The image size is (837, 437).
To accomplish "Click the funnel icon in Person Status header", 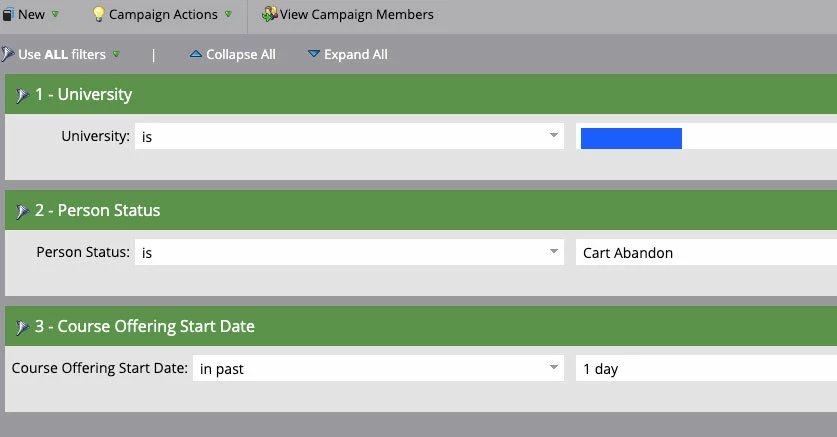I will 22,211.
